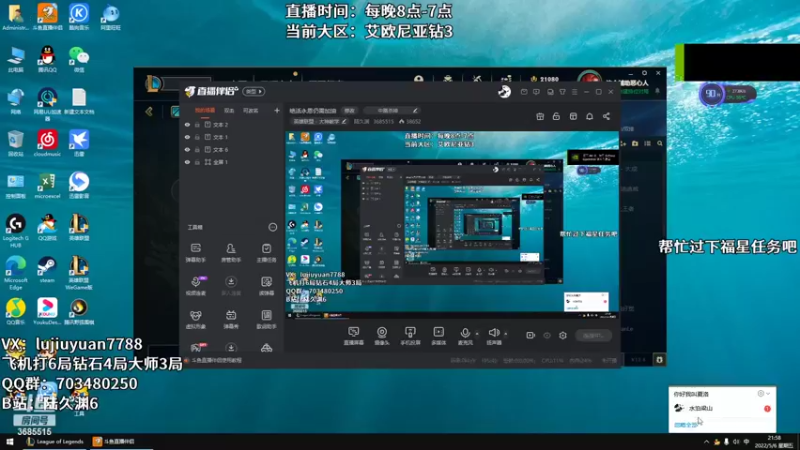Image resolution: width=800 pixels, height=450 pixels.
Task: Click the start streaming button
Action: pyautogui.click(x=593, y=335)
